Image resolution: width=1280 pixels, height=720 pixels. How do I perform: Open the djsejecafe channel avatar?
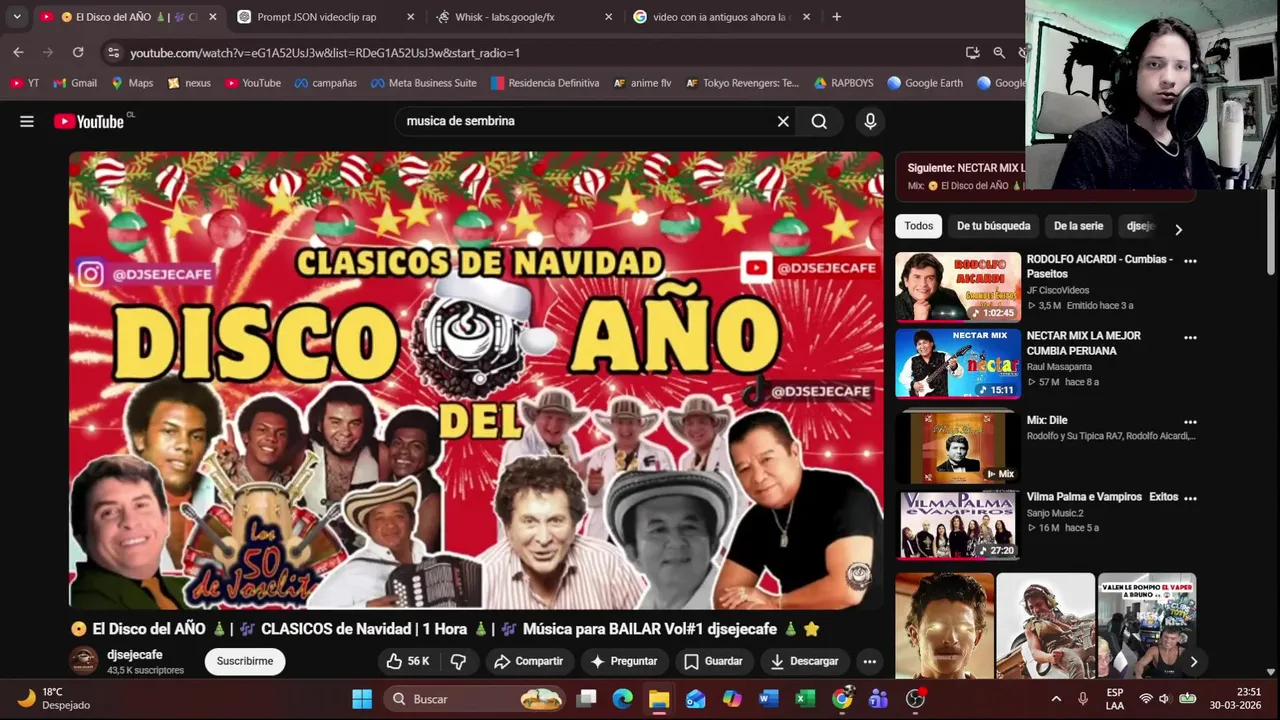(84, 661)
